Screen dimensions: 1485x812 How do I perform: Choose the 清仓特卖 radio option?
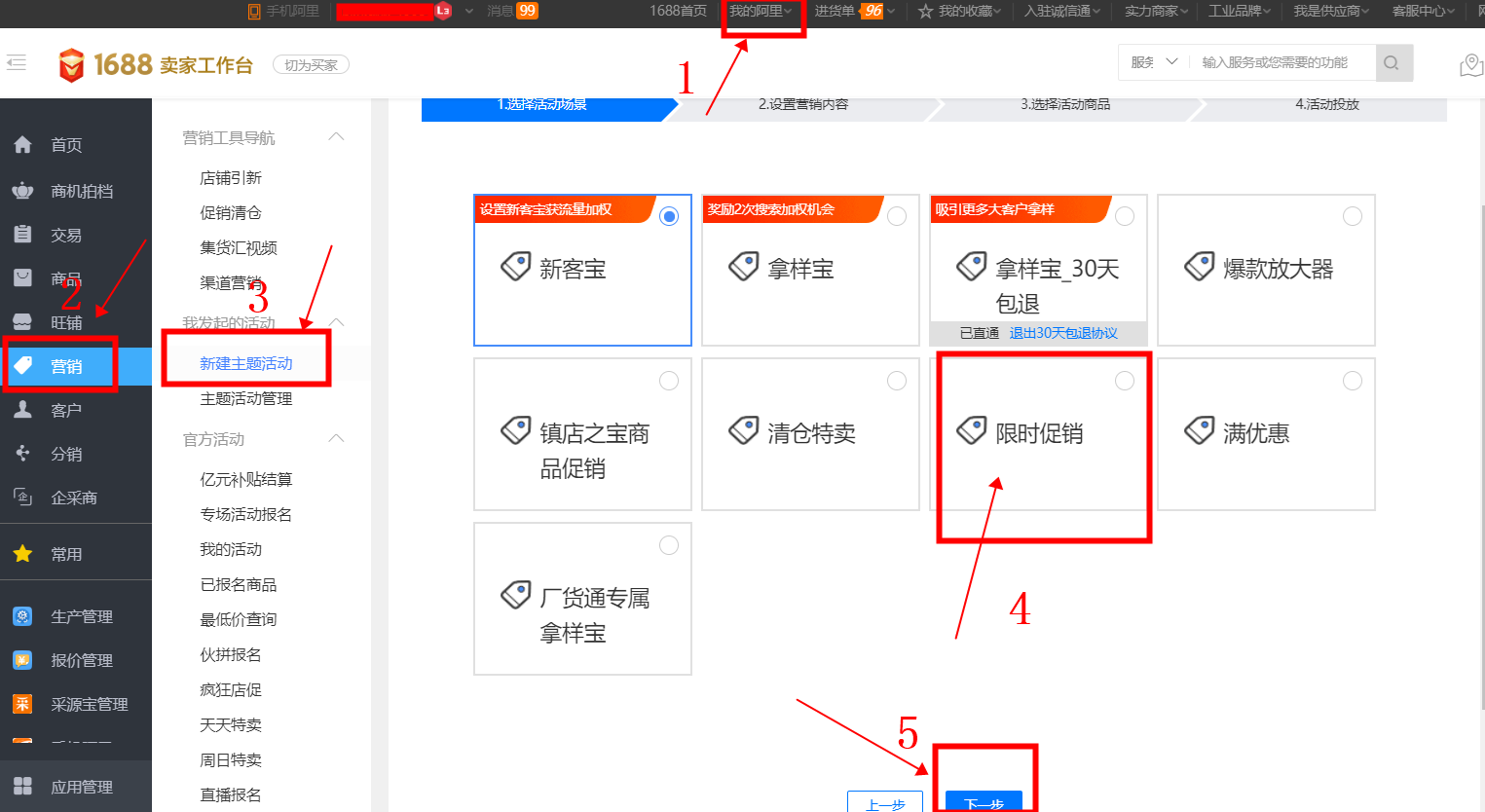click(x=897, y=381)
